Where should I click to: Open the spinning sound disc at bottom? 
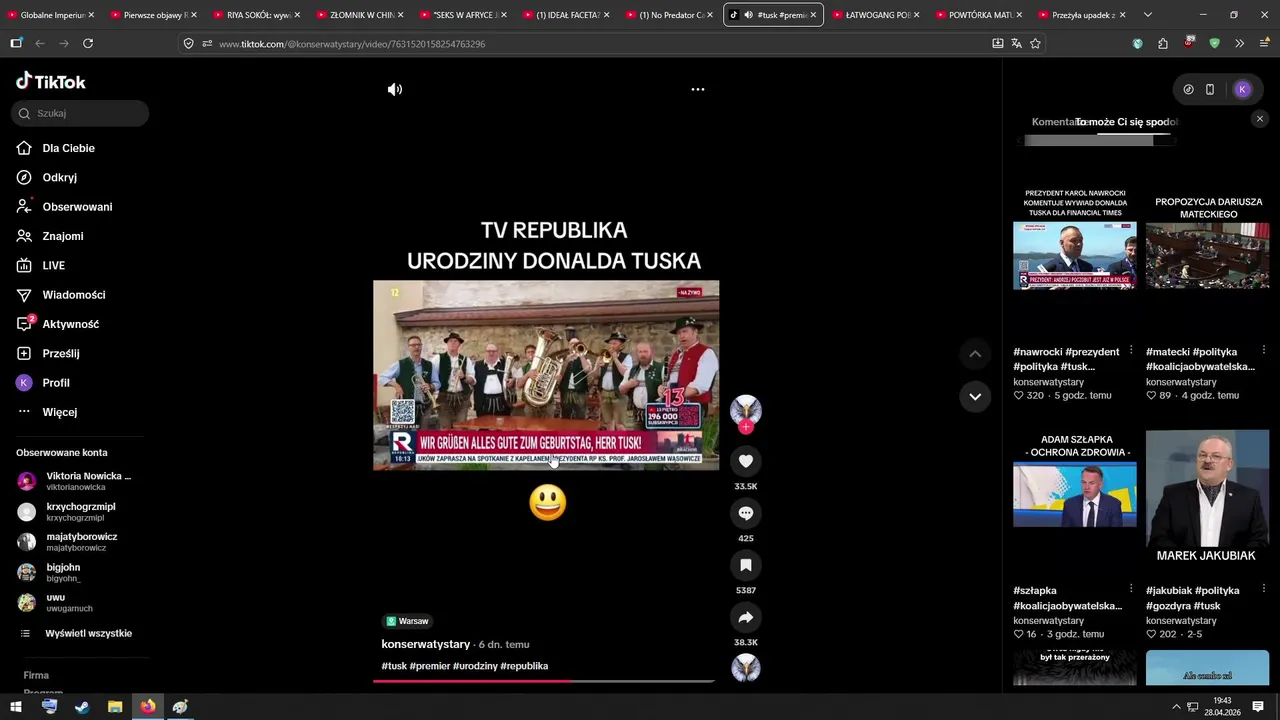[x=746, y=667]
